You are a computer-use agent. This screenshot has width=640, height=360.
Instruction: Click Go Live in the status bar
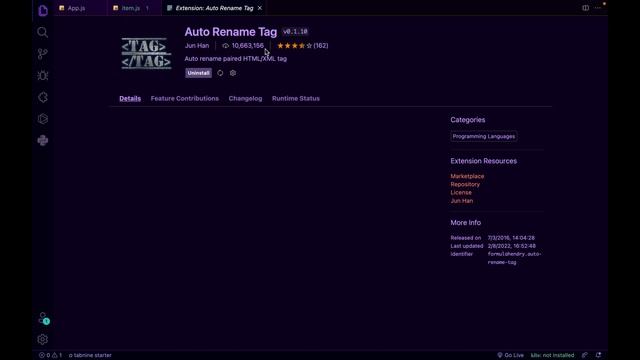coord(510,355)
